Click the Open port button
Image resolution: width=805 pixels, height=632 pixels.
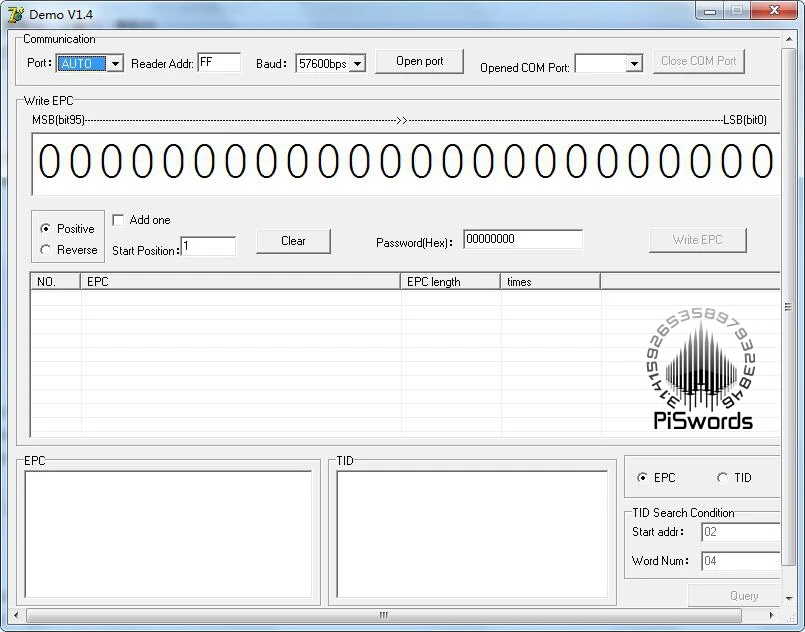419,61
